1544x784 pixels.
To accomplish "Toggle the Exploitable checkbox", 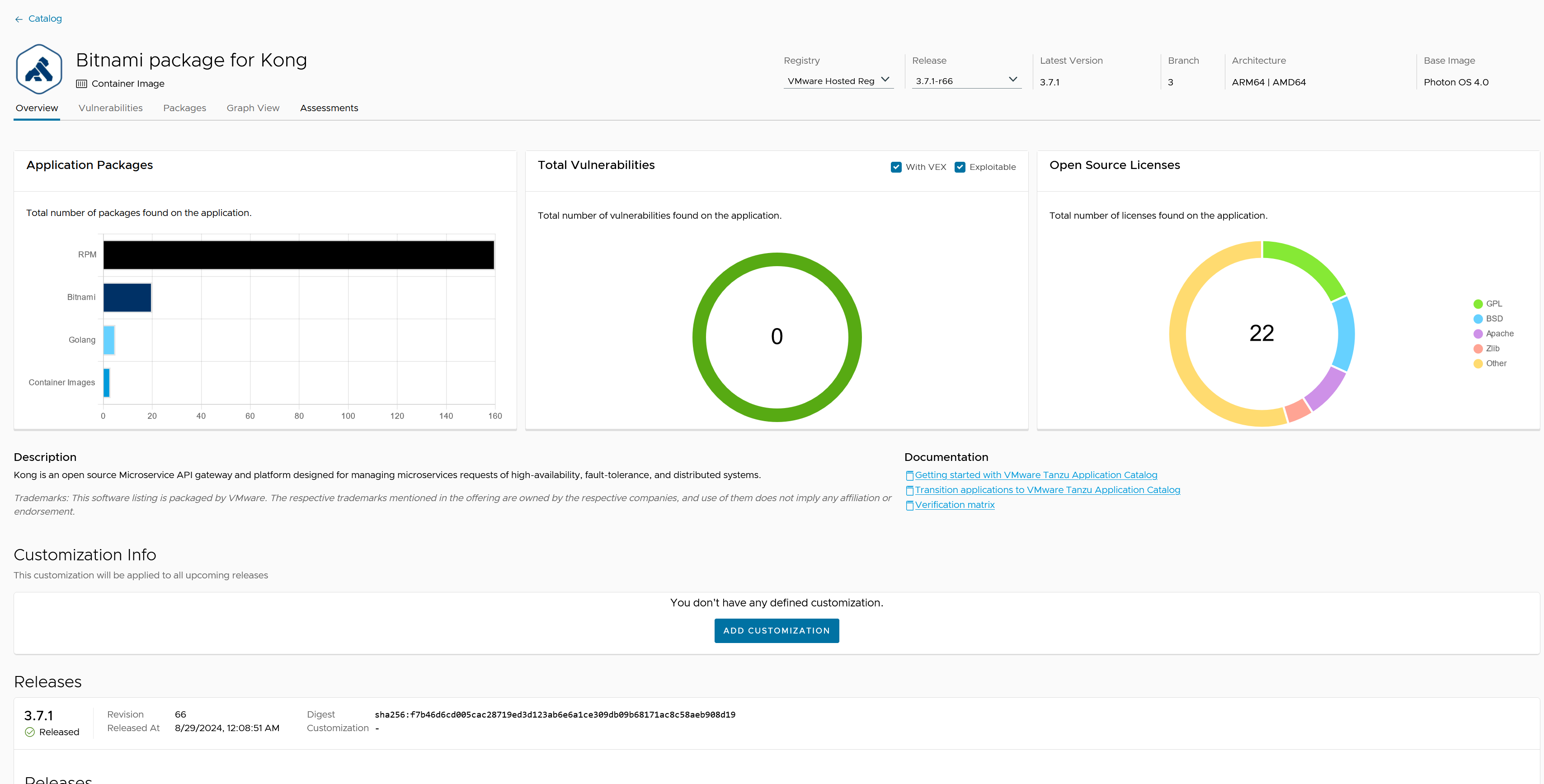I will pos(960,167).
